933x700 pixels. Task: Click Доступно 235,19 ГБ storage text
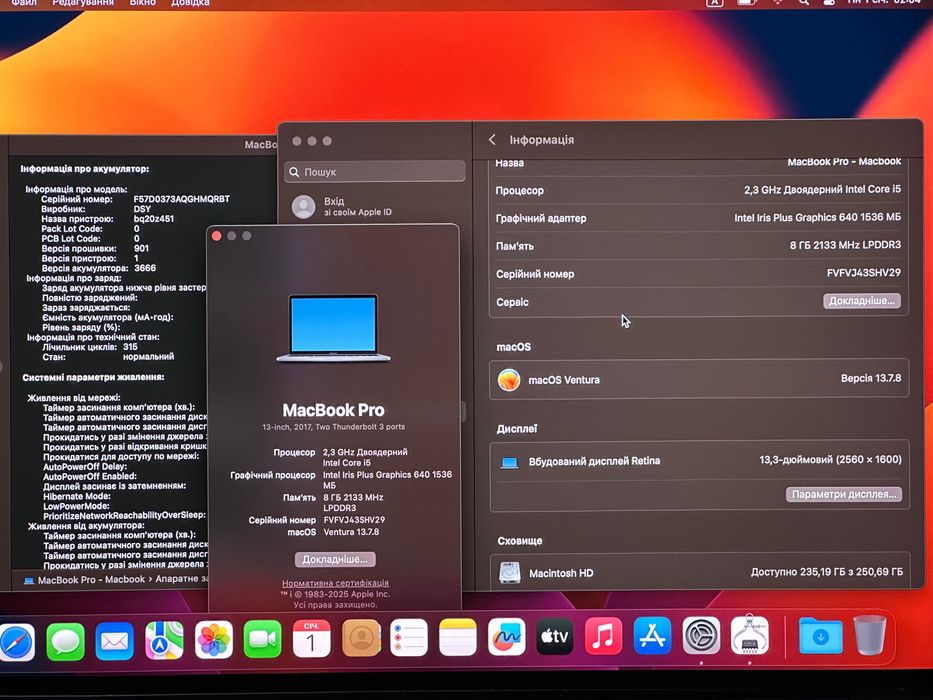(x=826, y=571)
